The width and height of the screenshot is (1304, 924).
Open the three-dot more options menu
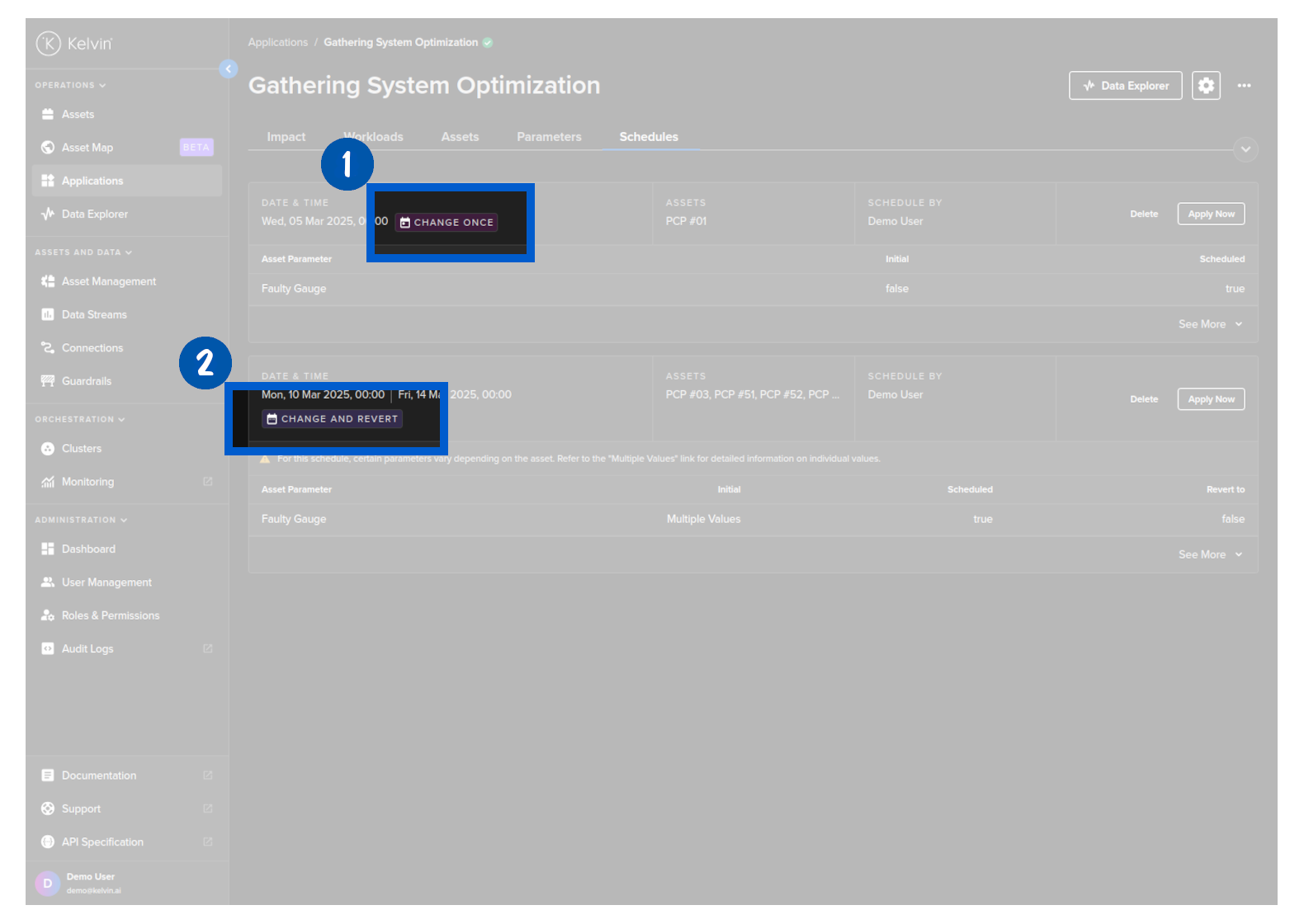(x=1244, y=86)
